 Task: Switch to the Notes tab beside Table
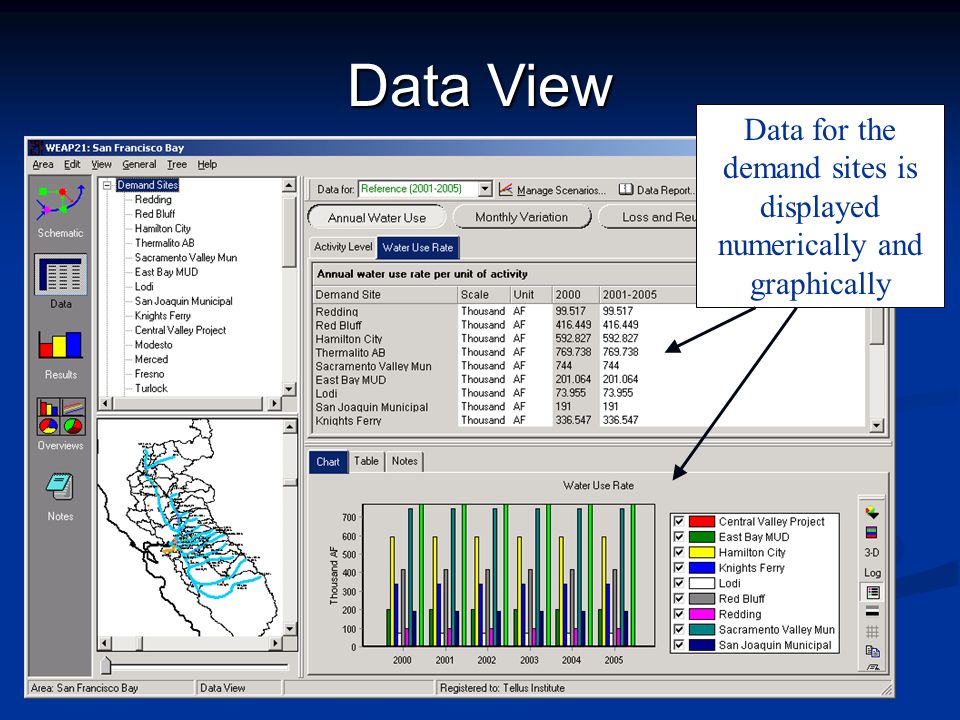tap(405, 461)
